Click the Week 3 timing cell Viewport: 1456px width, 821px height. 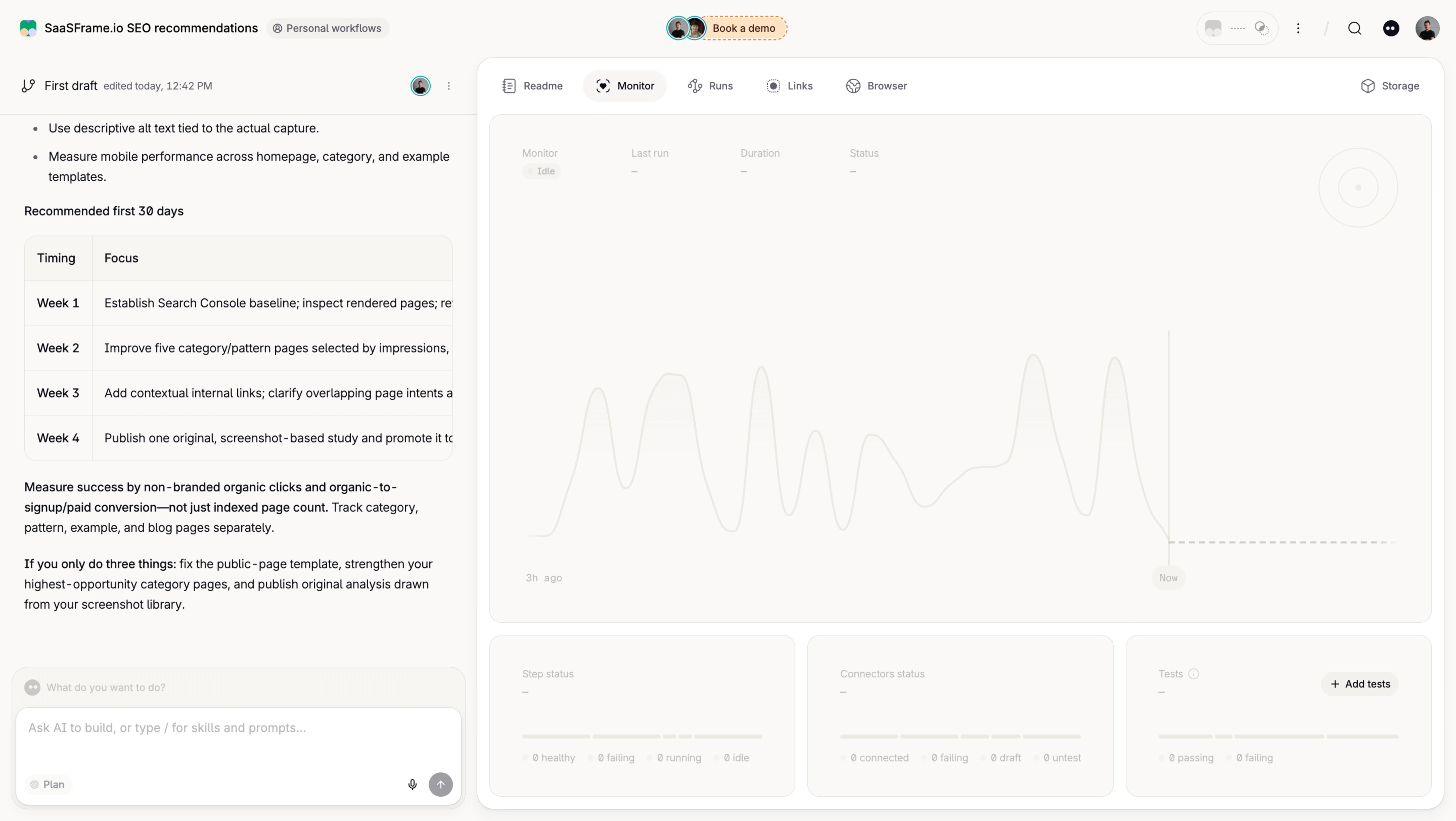pos(58,393)
